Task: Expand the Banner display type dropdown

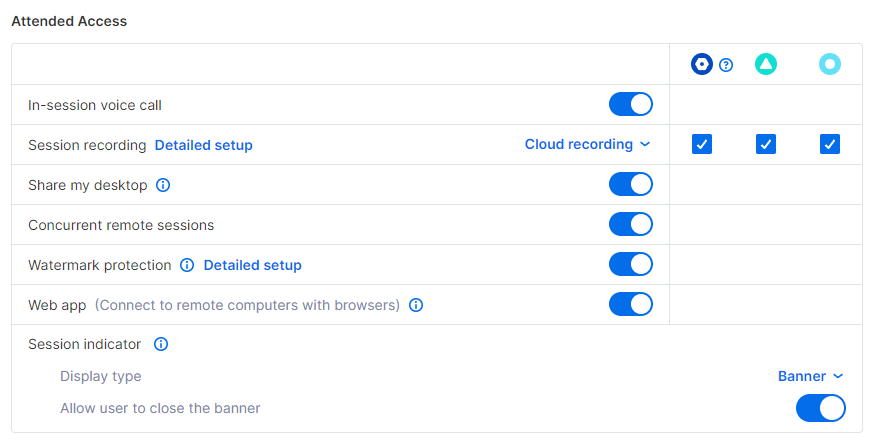Action: pos(811,376)
